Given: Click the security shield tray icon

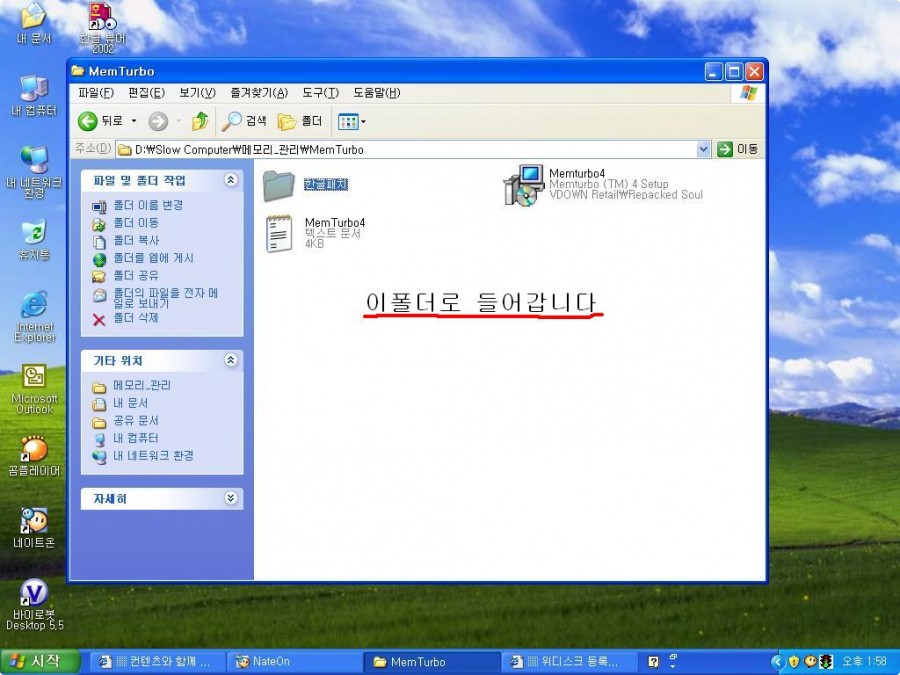Looking at the screenshot, I should 794,662.
